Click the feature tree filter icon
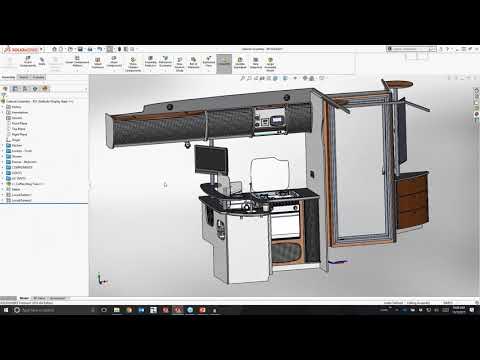Screen dimensions: 480x360 pos(4,95)
